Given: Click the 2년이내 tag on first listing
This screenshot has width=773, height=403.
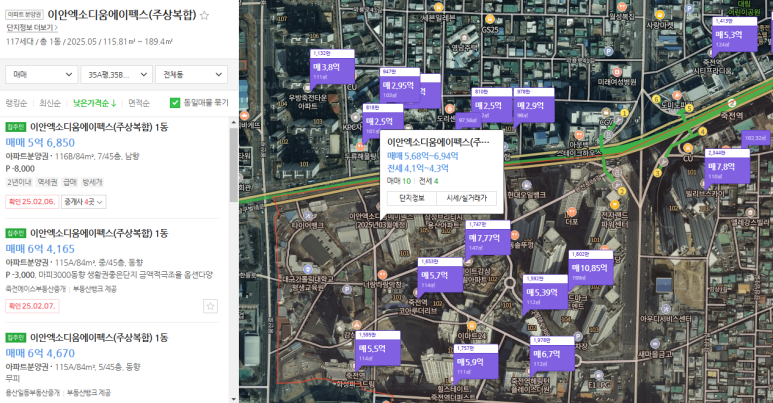Looking at the screenshot, I should tap(20, 182).
